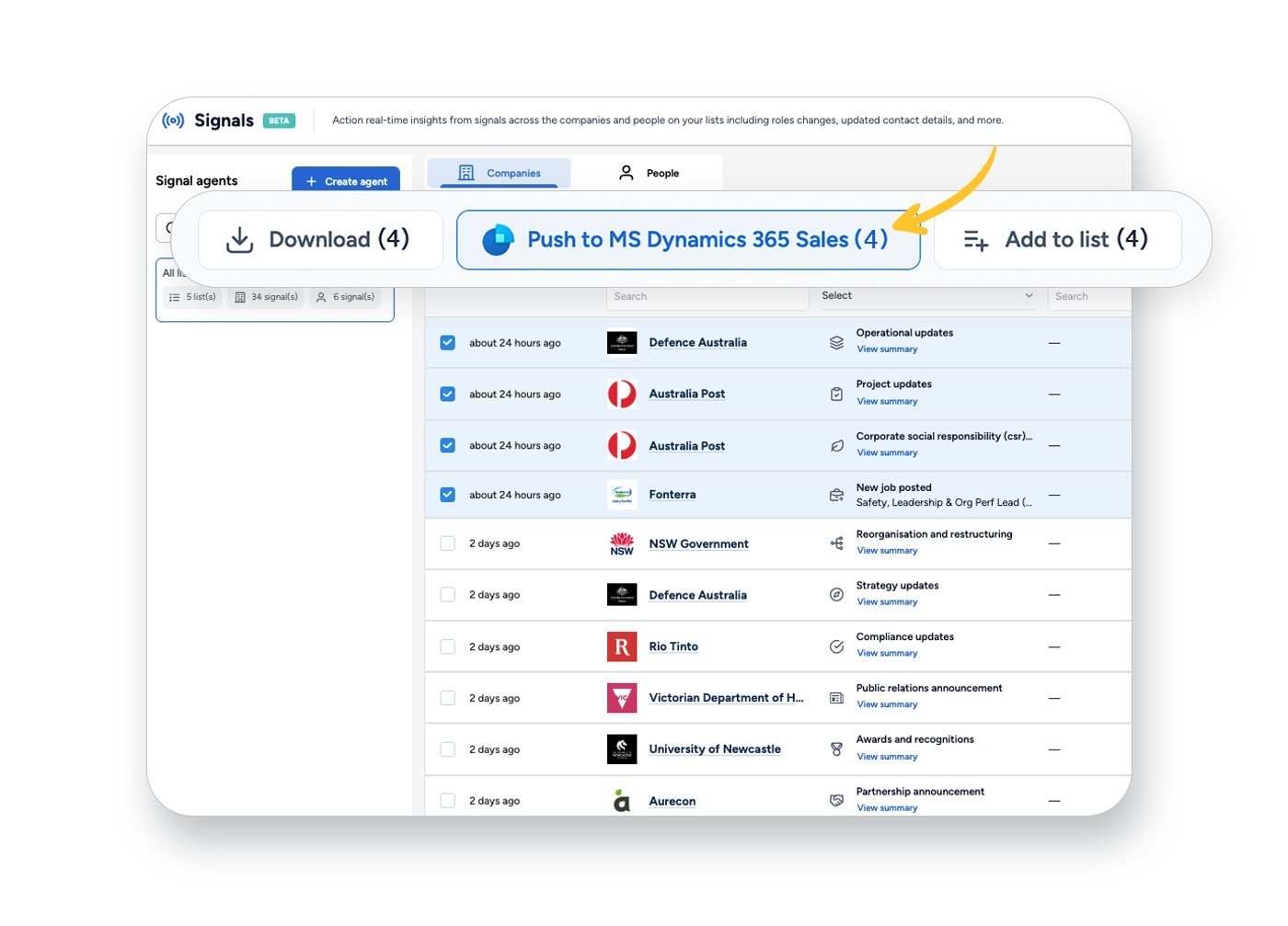Click the Signals broadcast logo icon
Screen dimensions: 1288x926
coord(173,120)
